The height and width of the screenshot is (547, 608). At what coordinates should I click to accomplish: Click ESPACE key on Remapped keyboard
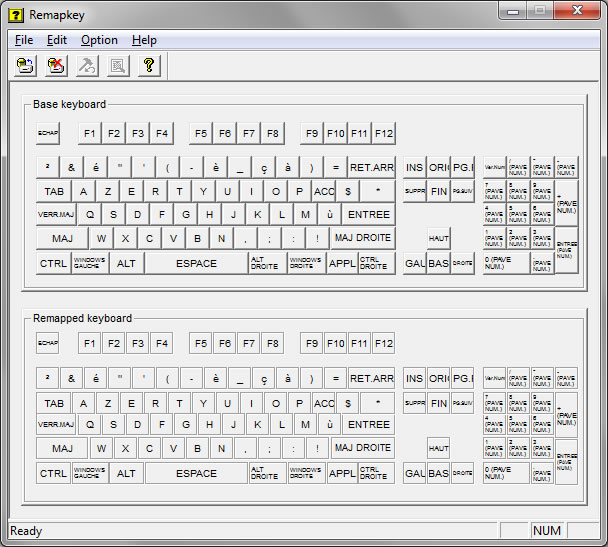click(x=196, y=473)
